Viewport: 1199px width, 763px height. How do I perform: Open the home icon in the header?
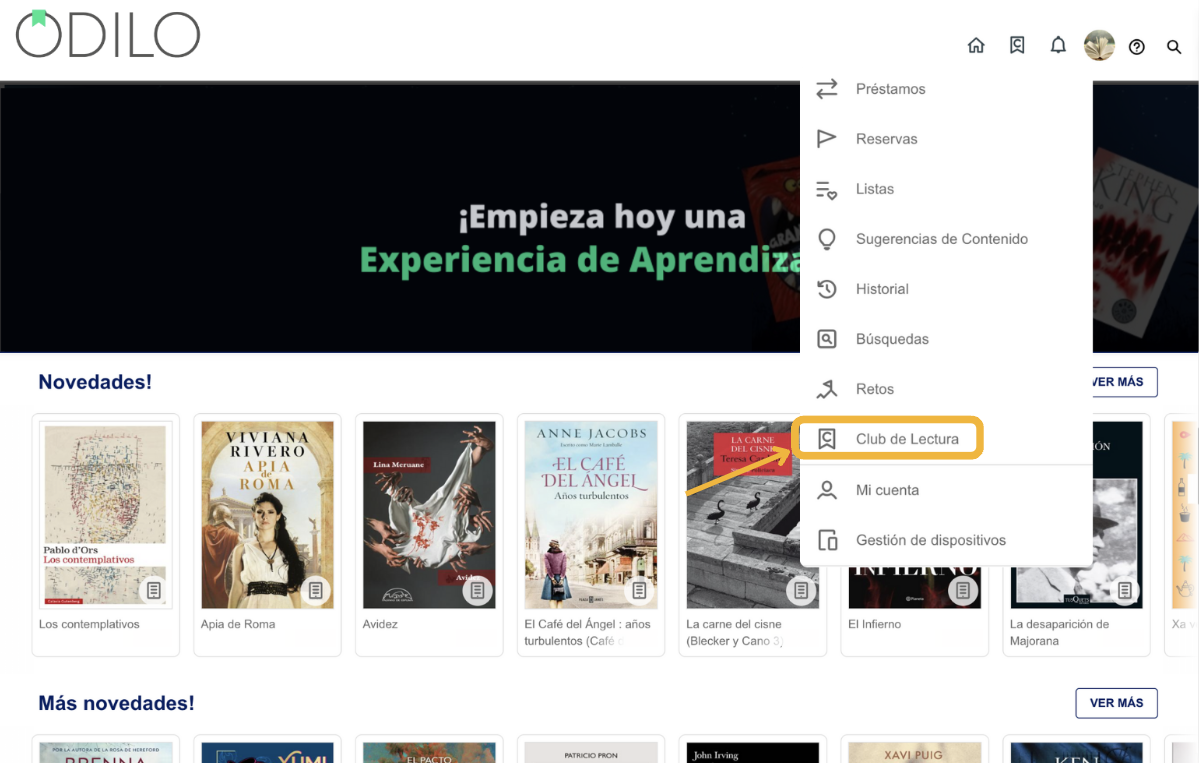[x=976, y=45]
